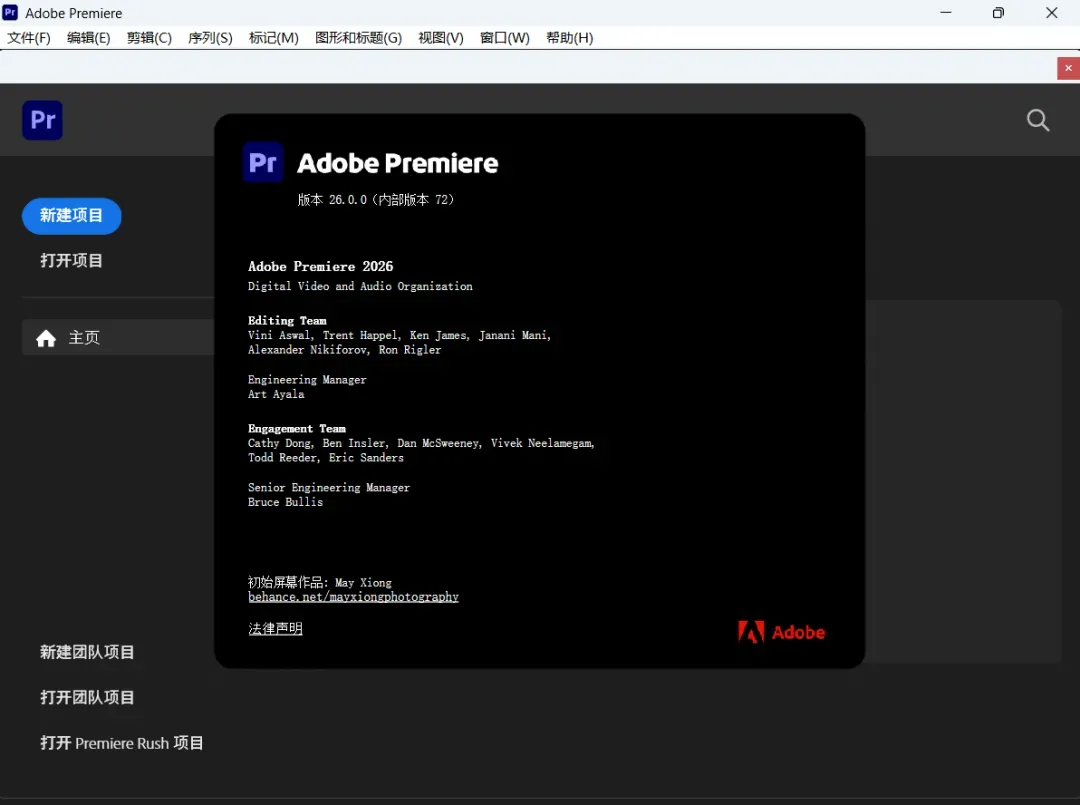Click the 新建项目 button

[72, 216]
